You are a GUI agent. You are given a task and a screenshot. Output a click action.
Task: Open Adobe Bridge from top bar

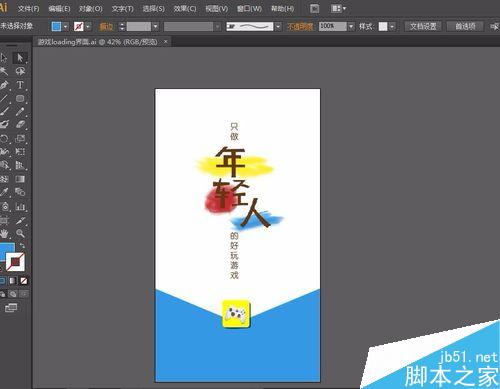(314, 9)
